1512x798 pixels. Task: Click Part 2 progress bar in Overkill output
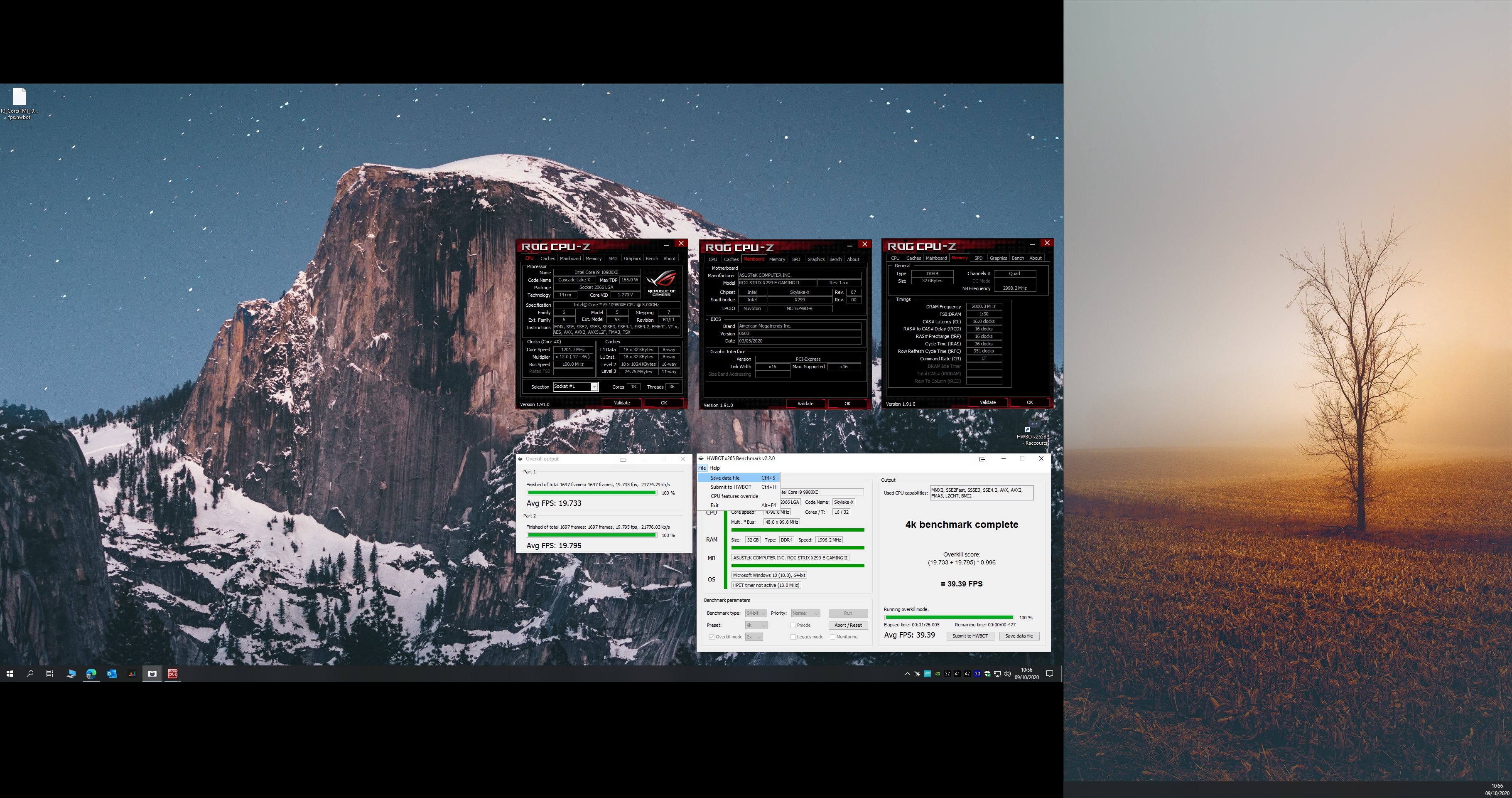592,535
